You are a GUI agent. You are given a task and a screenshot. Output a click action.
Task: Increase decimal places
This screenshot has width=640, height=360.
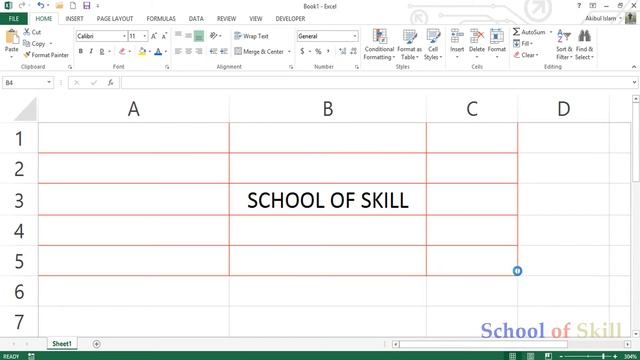[x=342, y=51]
